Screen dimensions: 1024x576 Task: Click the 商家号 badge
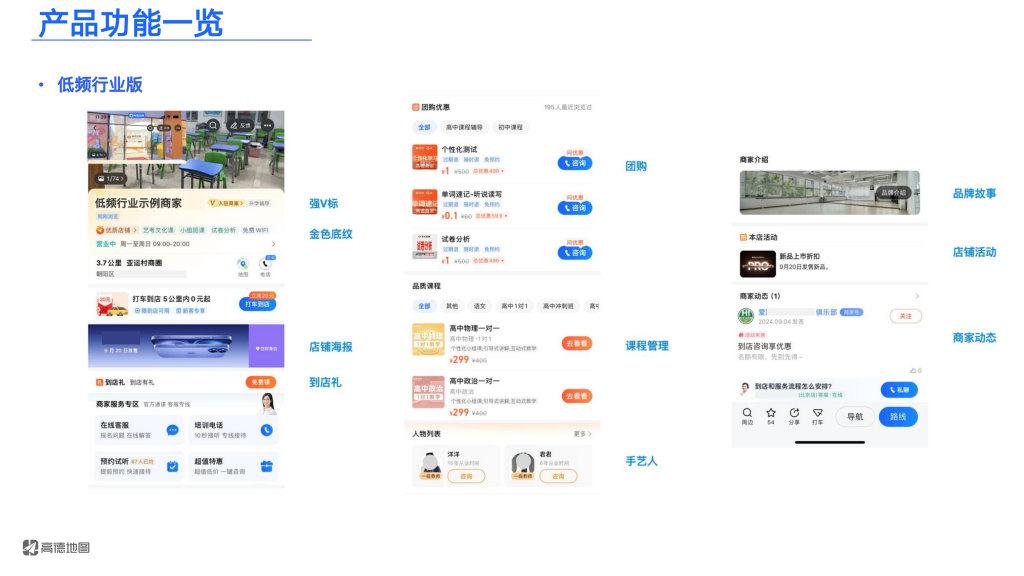tap(852, 312)
